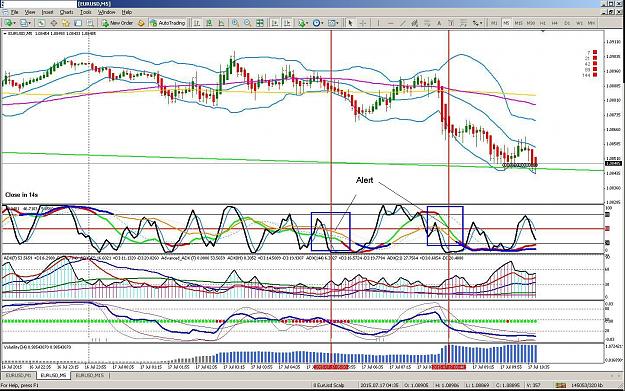Expand the Arrows objects dropdown

pyautogui.click(x=481, y=23)
